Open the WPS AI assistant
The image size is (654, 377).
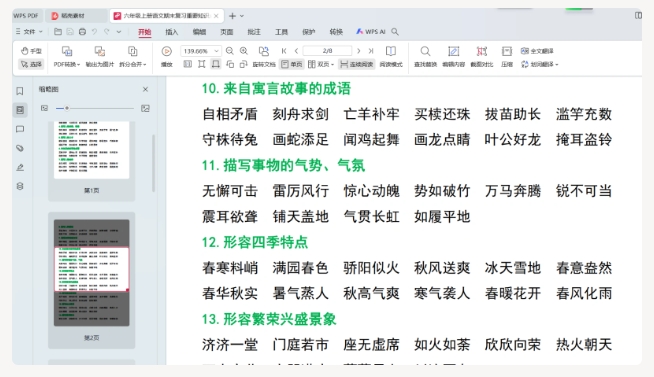click(371, 31)
